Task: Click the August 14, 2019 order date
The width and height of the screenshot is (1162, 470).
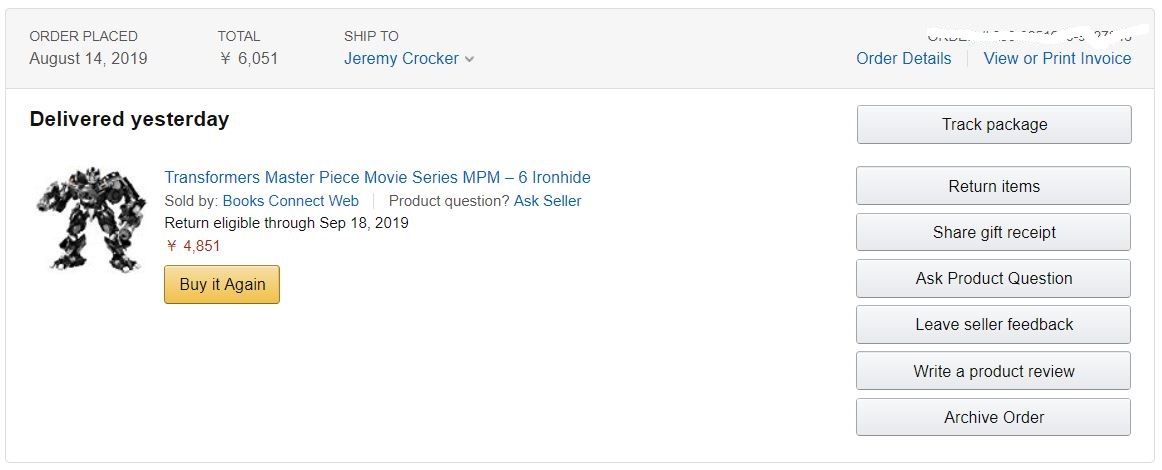Action: tap(88, 58)
